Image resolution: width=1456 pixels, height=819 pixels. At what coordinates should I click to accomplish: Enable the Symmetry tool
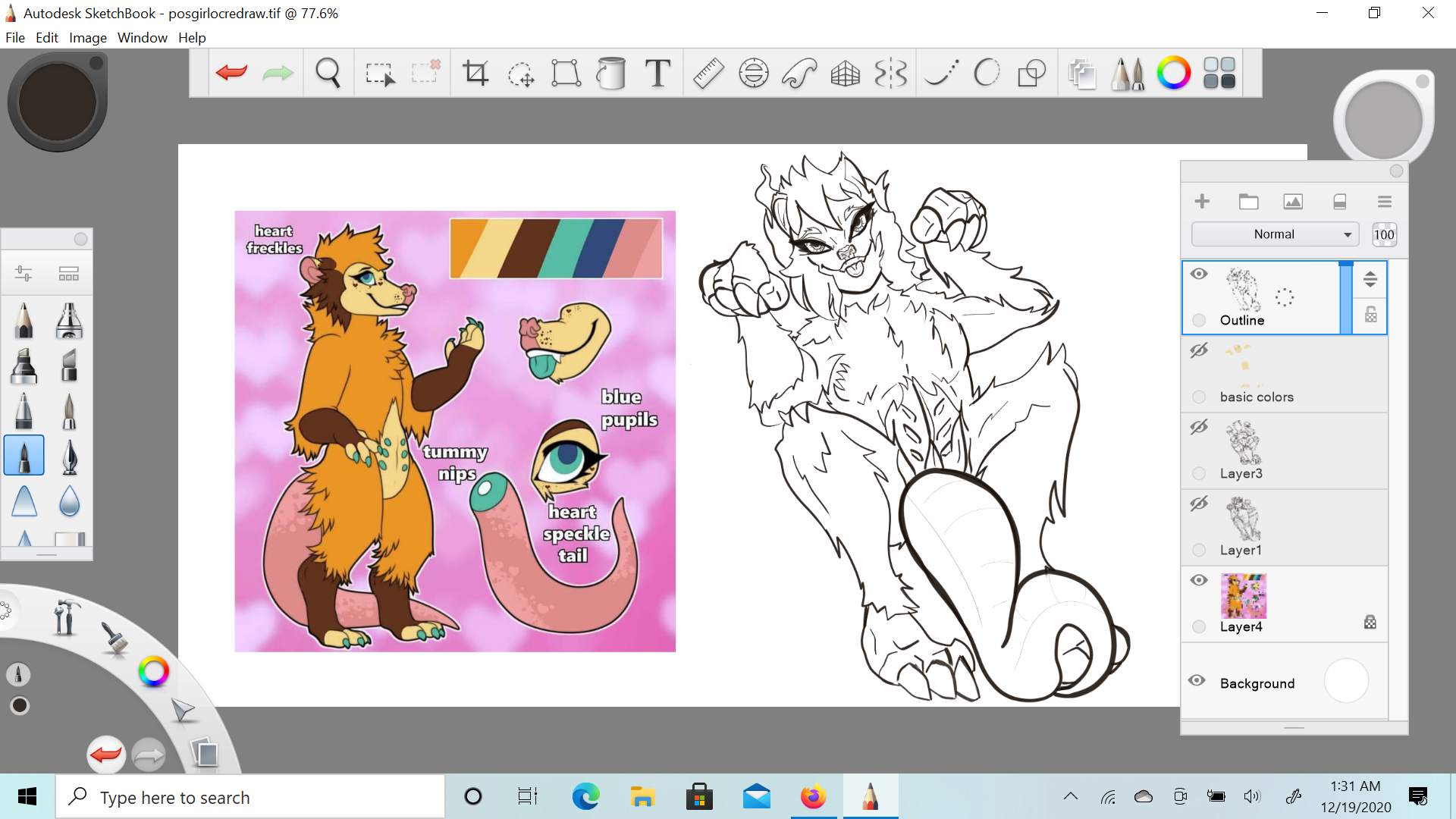pyautogui.click(x=890, y=74)
